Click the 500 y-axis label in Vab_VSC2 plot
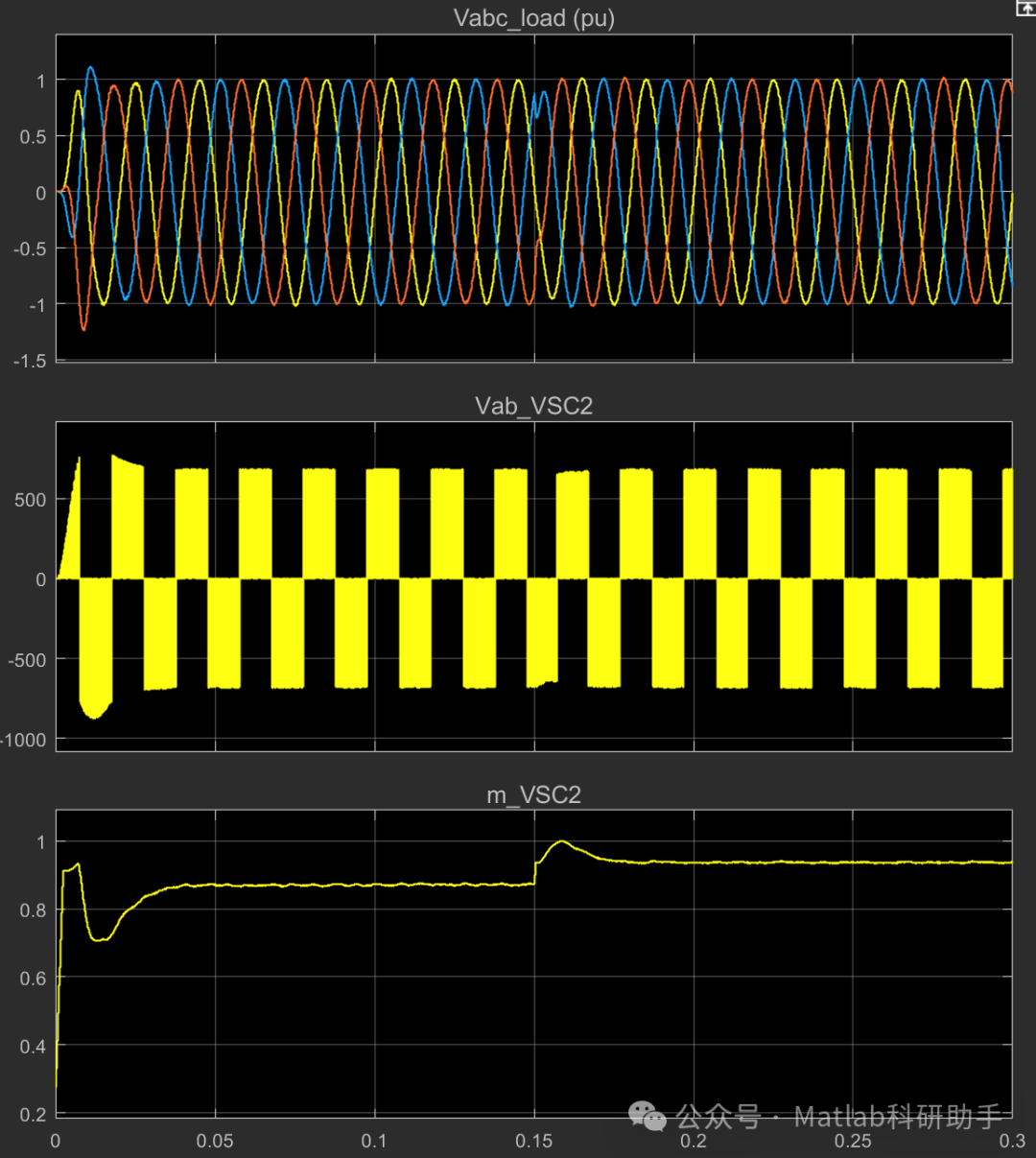The height and width of the screenshot is (1158, 1036). tap(30, 500)
